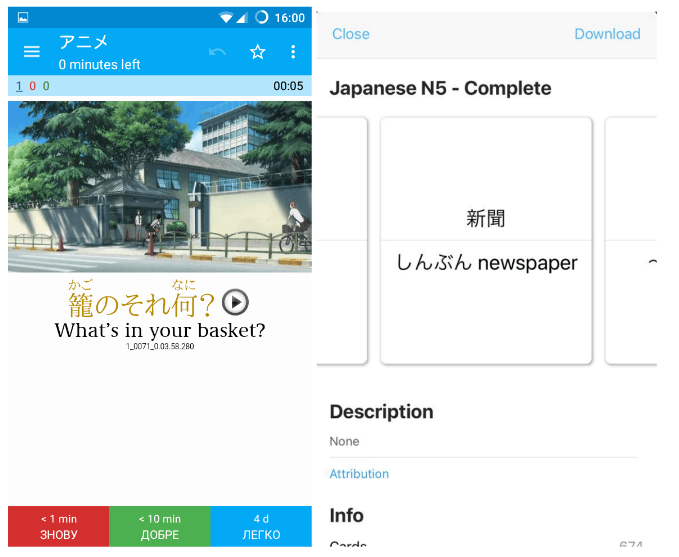Download the Japanese N5 deck
Image resolution: width=679 pixels, height=557 pixels.
tap(607, 34)
